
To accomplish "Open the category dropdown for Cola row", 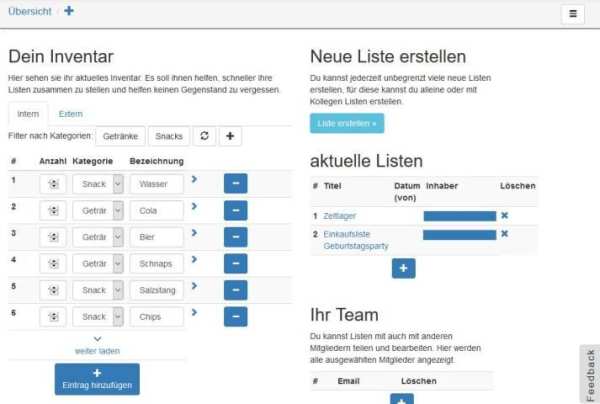I will [98, 210].
